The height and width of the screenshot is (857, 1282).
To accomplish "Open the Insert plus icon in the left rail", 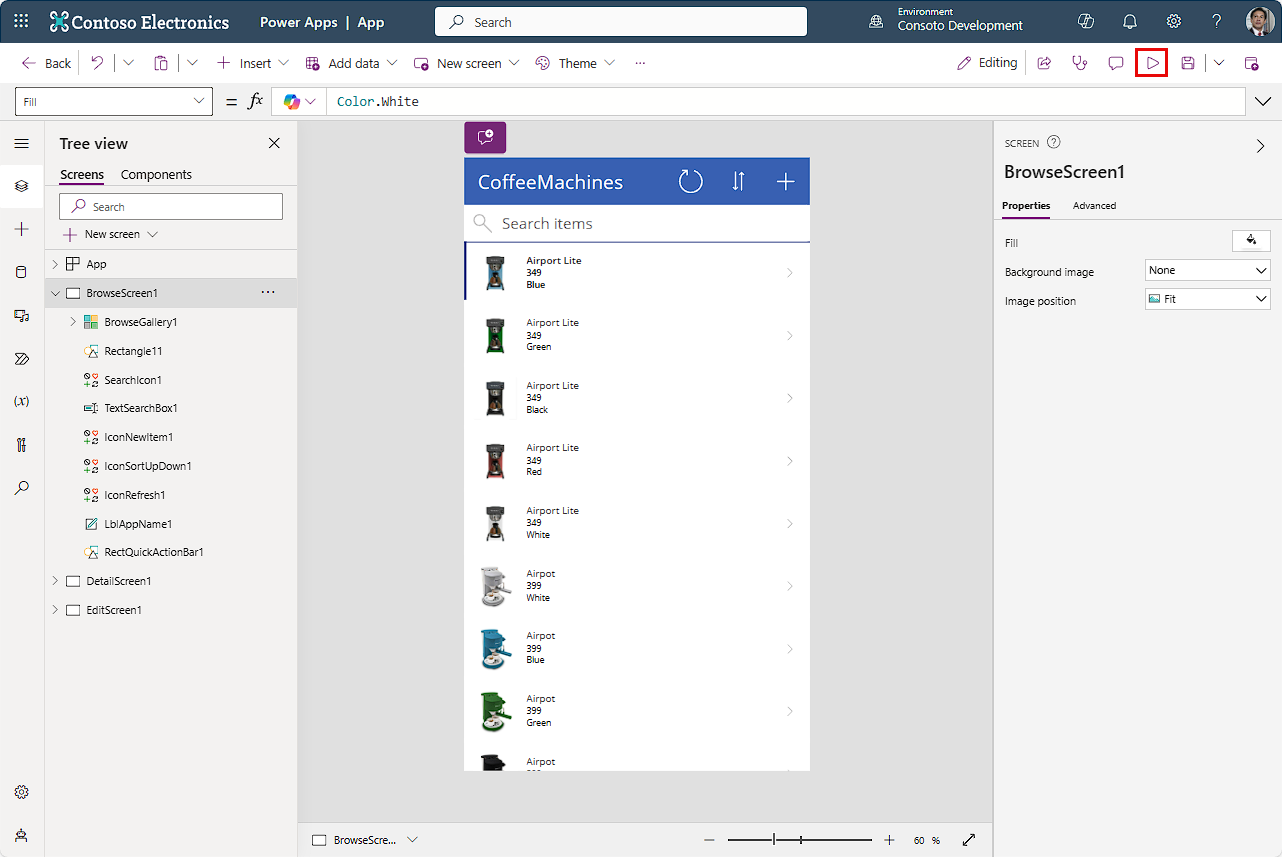I will tap(22, 229).
